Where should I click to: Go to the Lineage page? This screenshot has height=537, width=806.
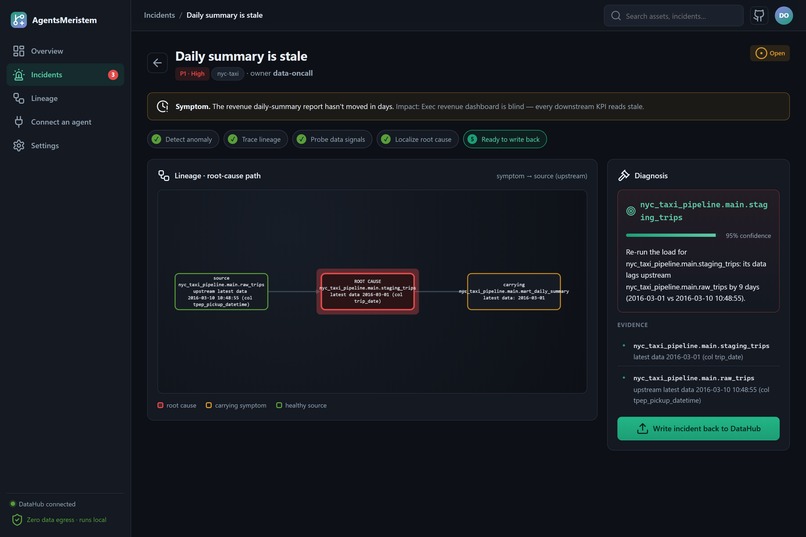(65, 98)
